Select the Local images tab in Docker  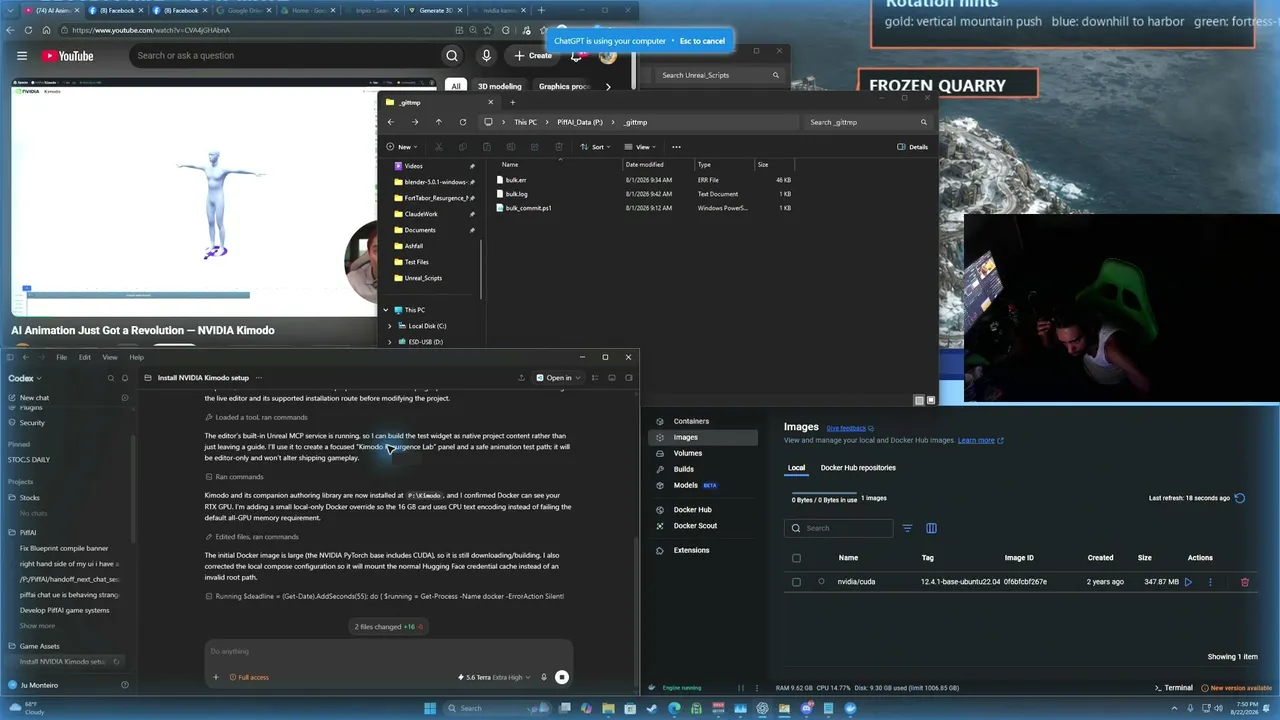pos(796,468)
